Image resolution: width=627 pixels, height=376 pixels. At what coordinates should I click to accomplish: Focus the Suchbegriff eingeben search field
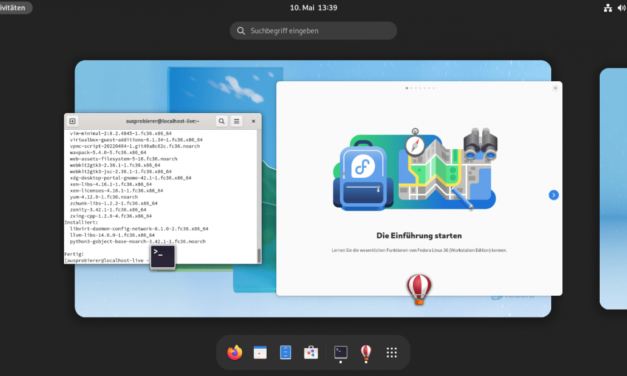tap(313, 31)
